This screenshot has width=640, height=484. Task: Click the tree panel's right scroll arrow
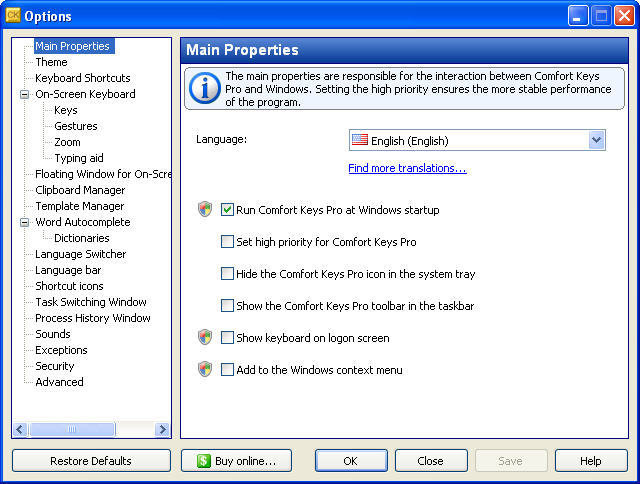162,429
